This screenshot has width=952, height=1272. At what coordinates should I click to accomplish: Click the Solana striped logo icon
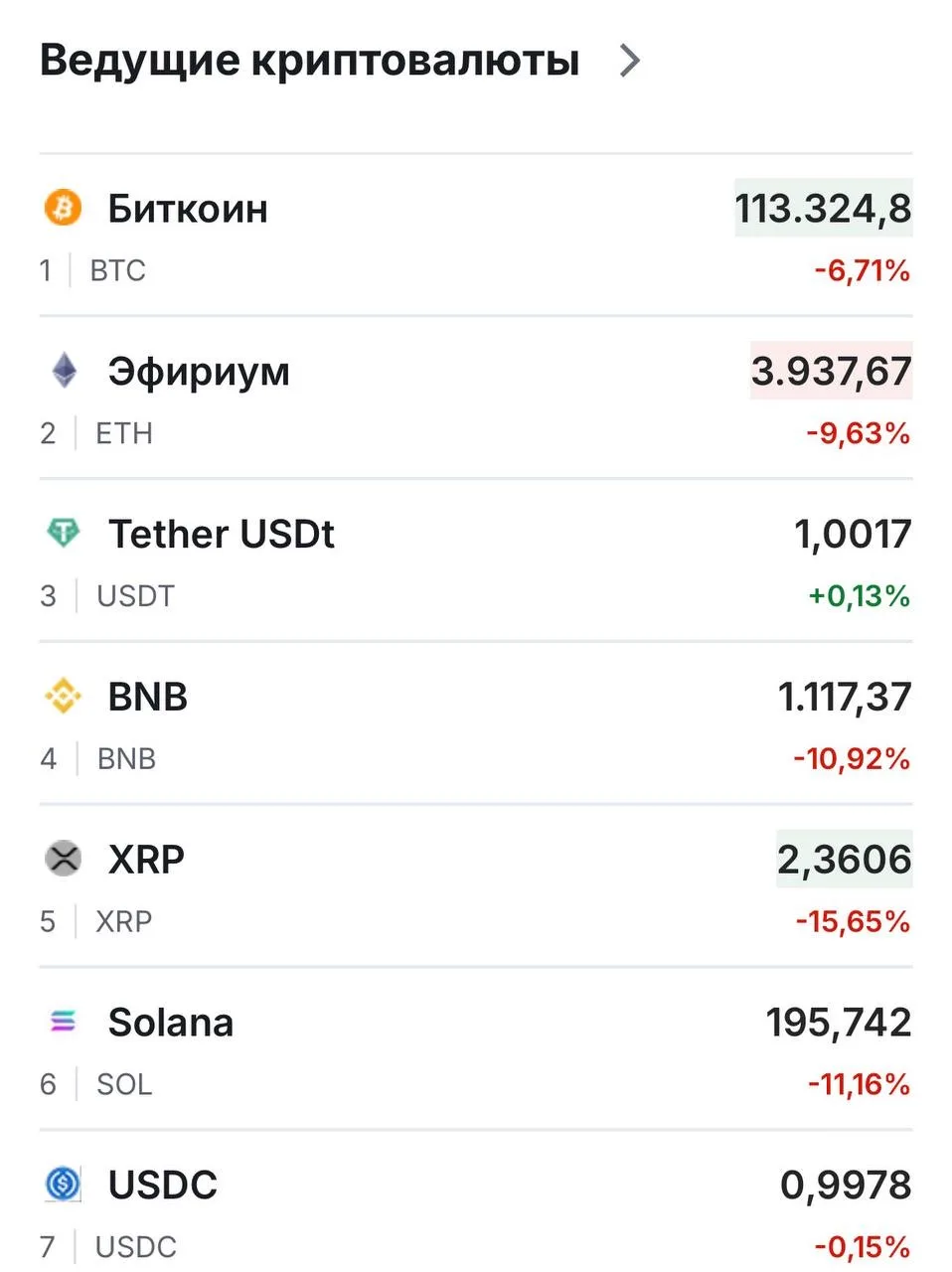[64, 1022]
